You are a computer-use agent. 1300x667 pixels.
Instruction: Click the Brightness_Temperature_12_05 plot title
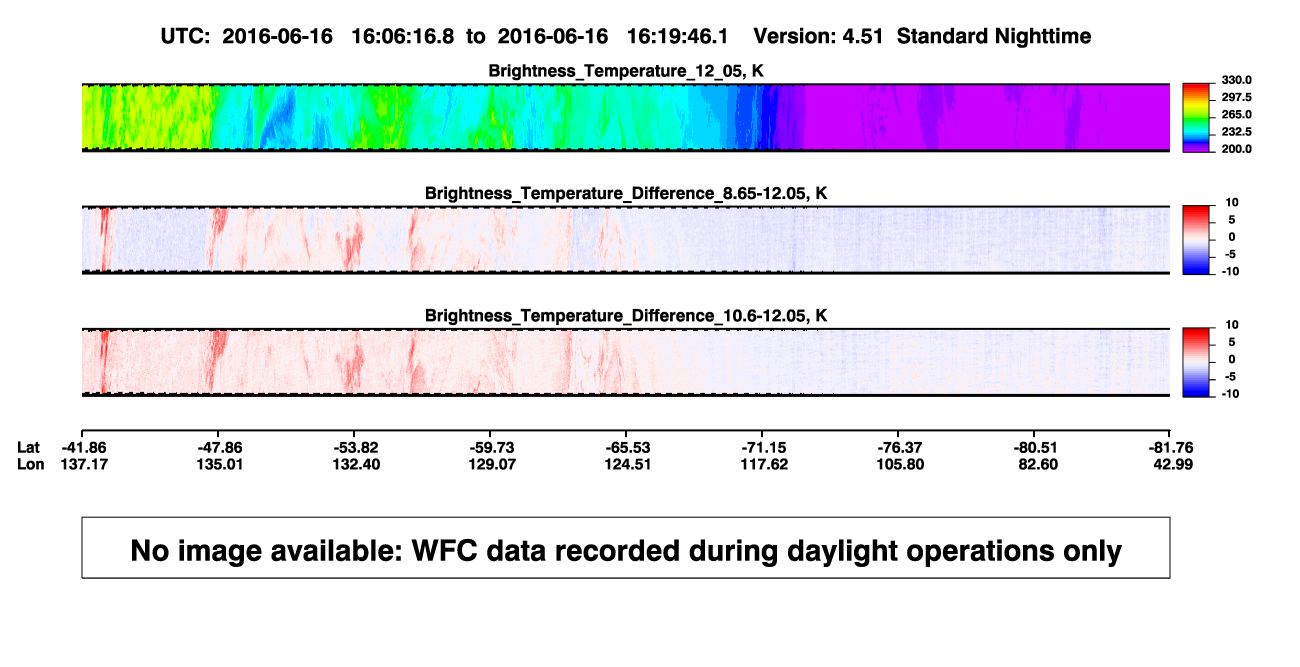pyautogui.click(x=625, y=71)
